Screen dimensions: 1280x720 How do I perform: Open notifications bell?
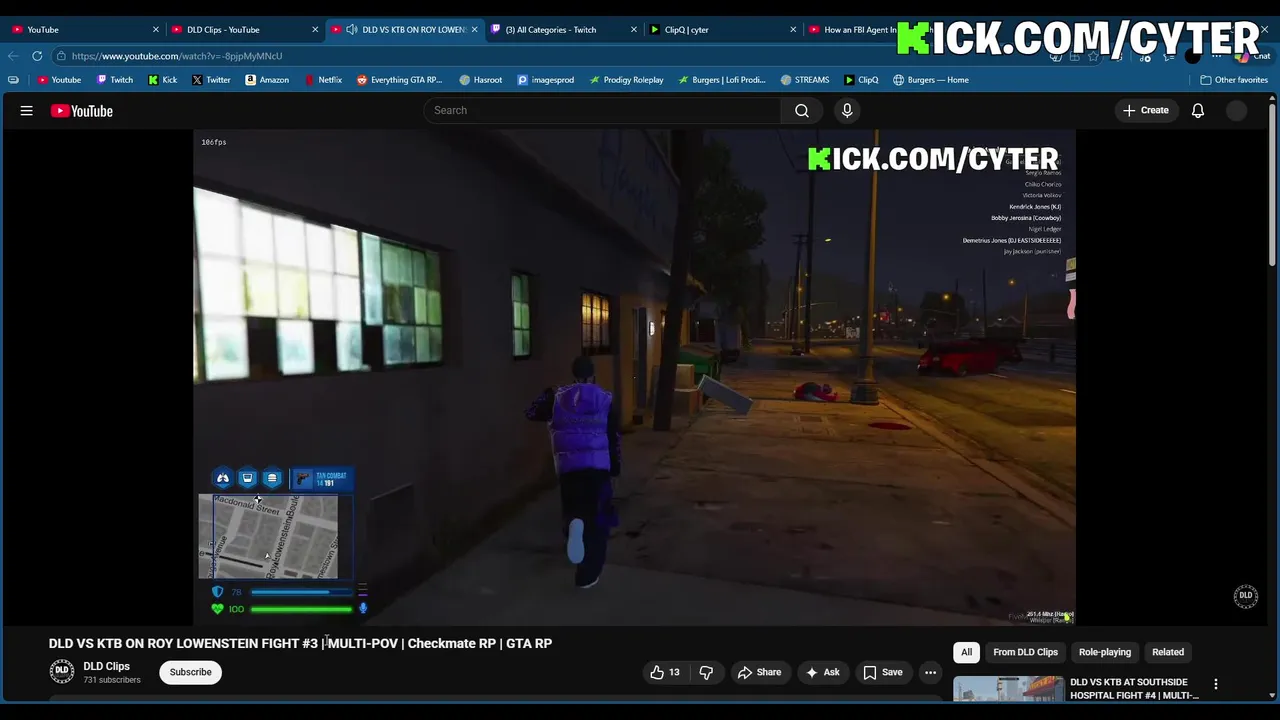(x=1198, y=110)
